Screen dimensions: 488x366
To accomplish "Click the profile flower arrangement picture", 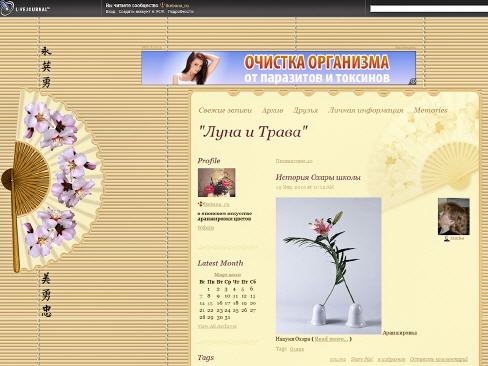I will click(x=217, y=182).
